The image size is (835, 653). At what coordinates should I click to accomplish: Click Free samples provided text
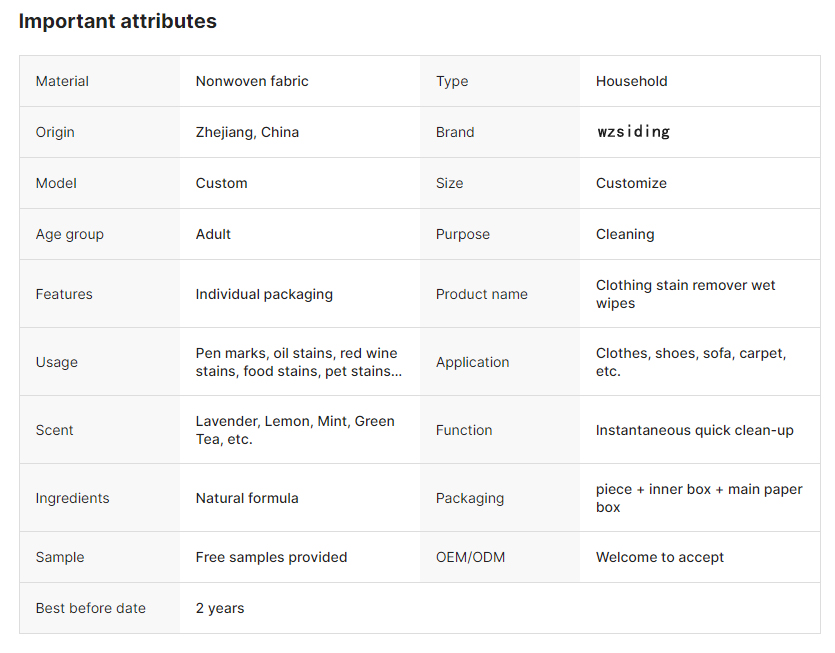pyautogui.click(x=271, y=557)
